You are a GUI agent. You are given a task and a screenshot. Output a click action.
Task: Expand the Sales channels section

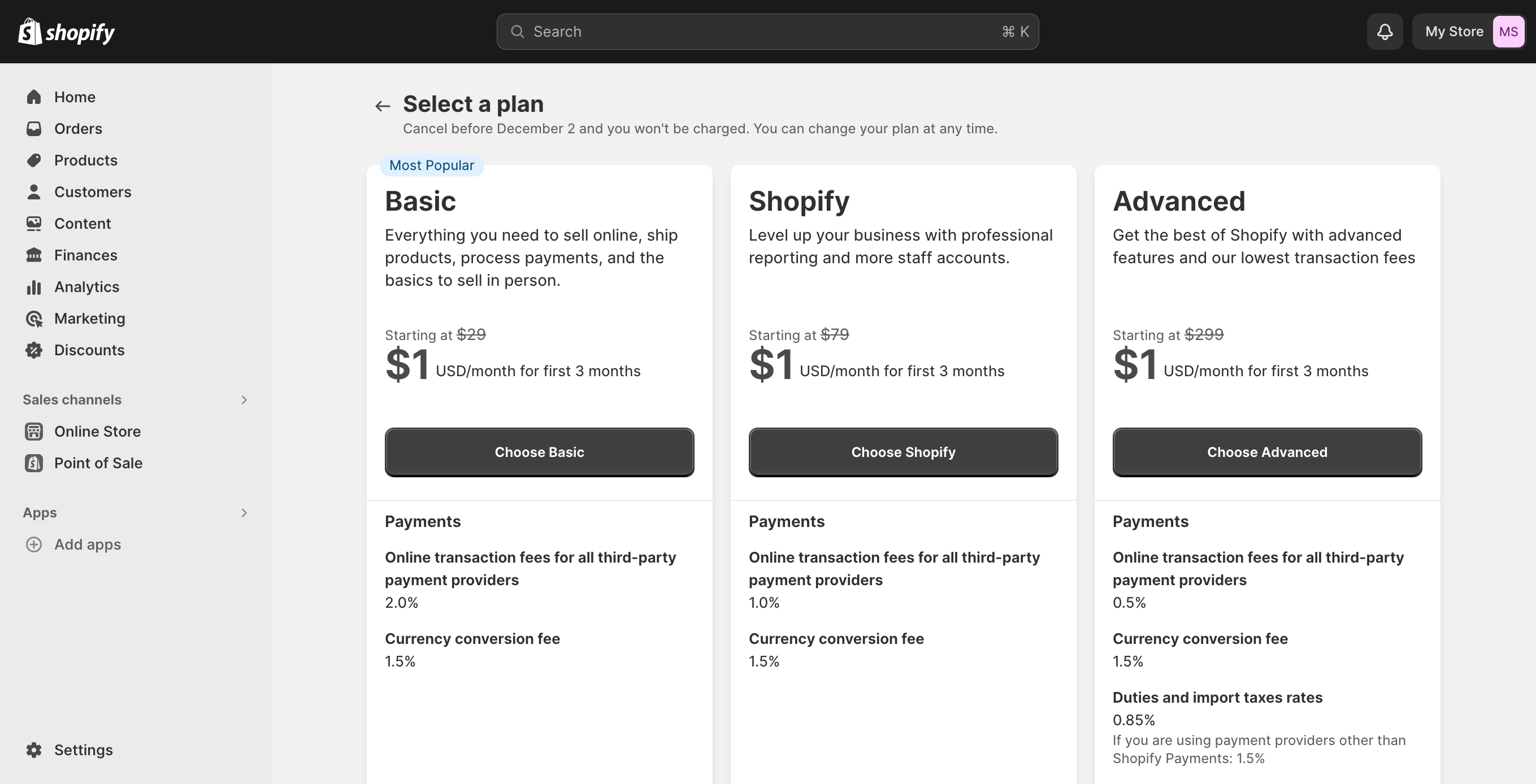[245, 399]
